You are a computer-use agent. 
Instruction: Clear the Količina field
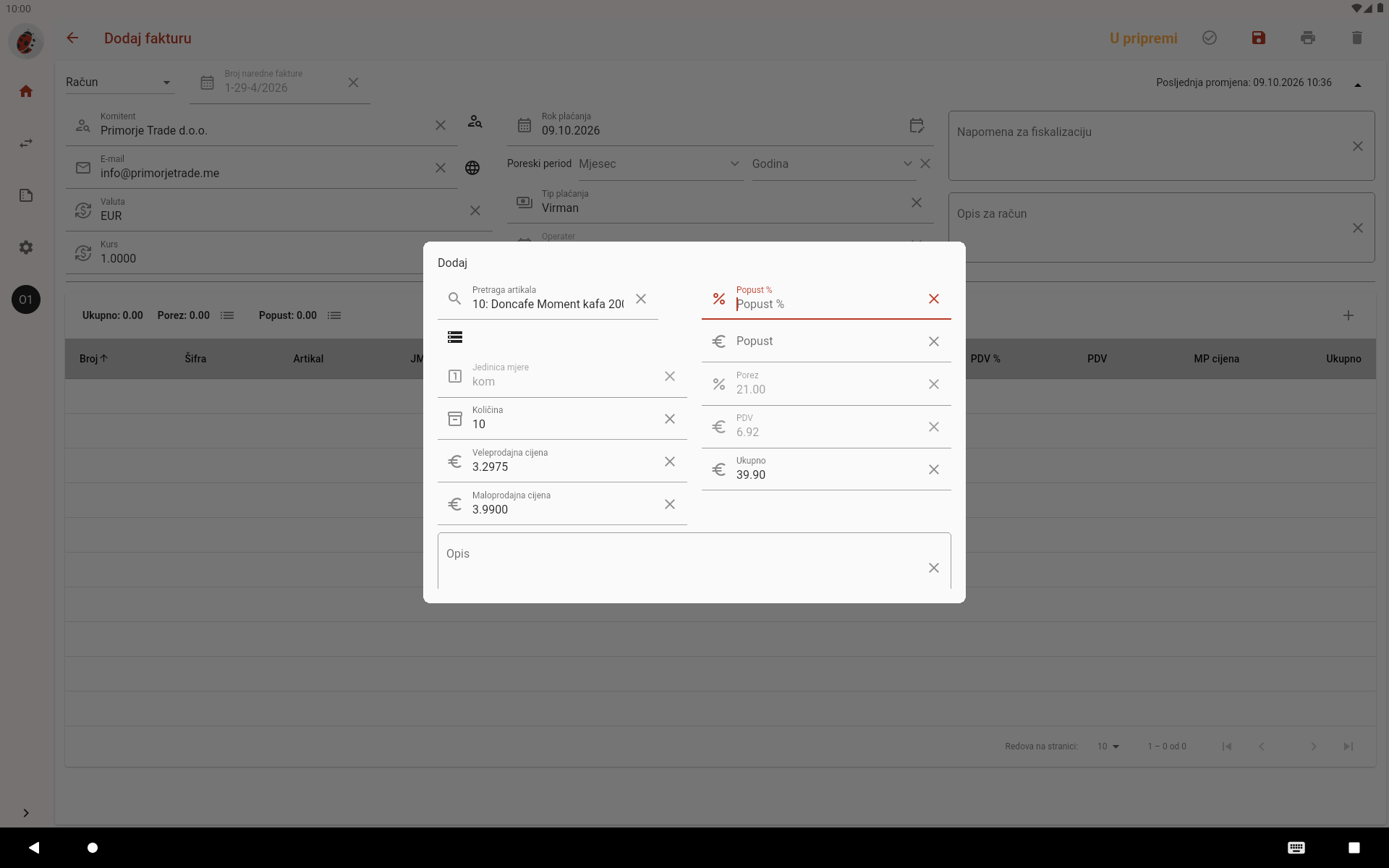pos(670,419)
